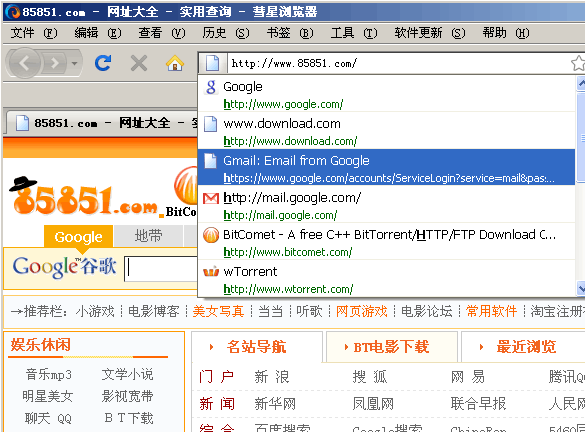Go to the Home page icon
Image resolution: width=585 pixels, height=432 pixels.
point(175,63)
